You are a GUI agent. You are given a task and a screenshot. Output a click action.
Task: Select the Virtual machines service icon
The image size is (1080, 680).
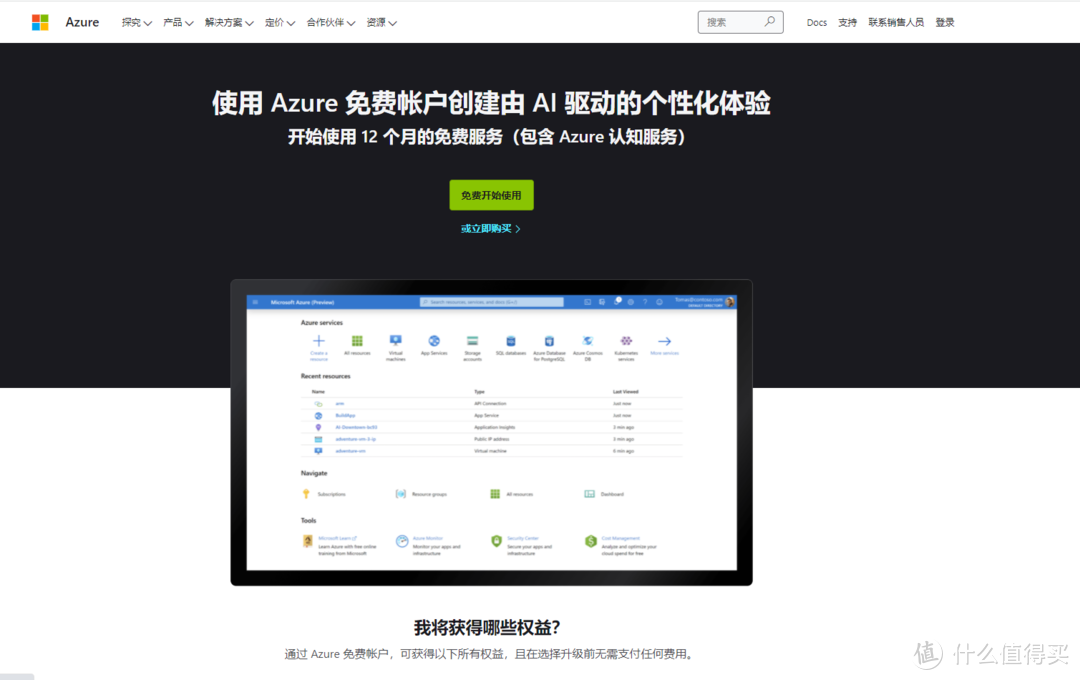tap(395, 340)
